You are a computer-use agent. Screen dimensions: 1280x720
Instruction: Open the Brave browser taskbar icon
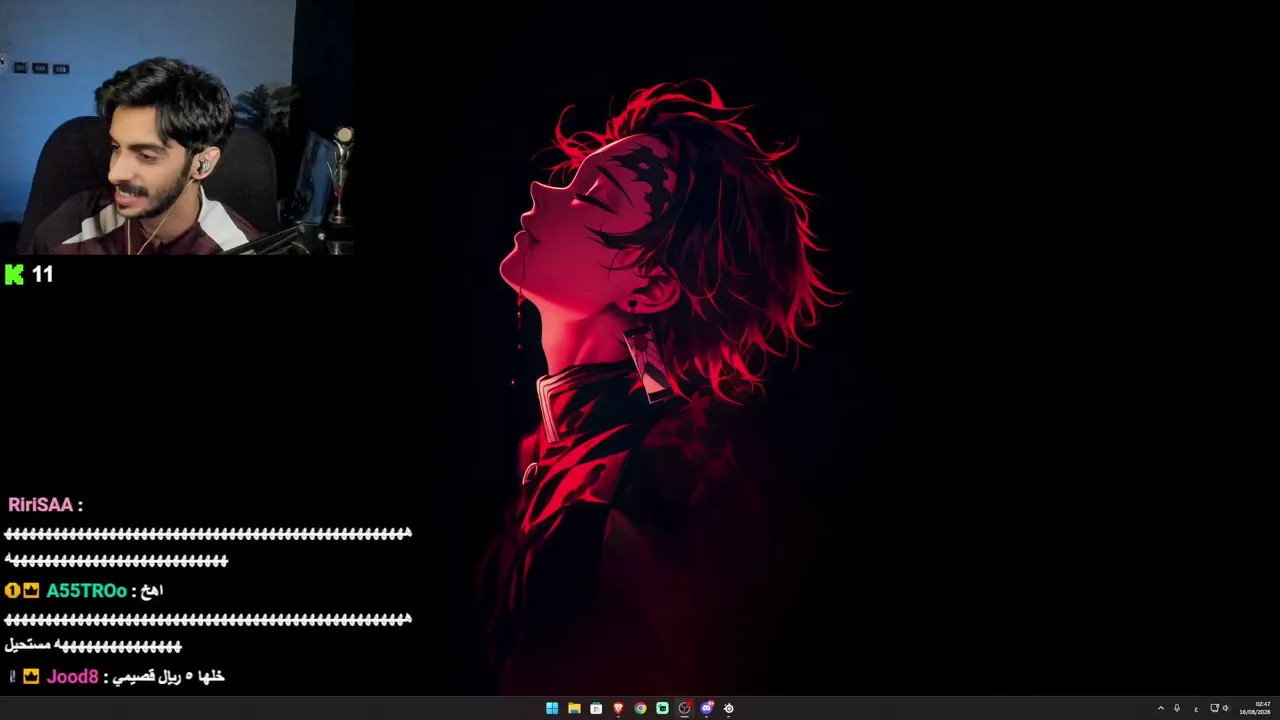click(618, 708)
